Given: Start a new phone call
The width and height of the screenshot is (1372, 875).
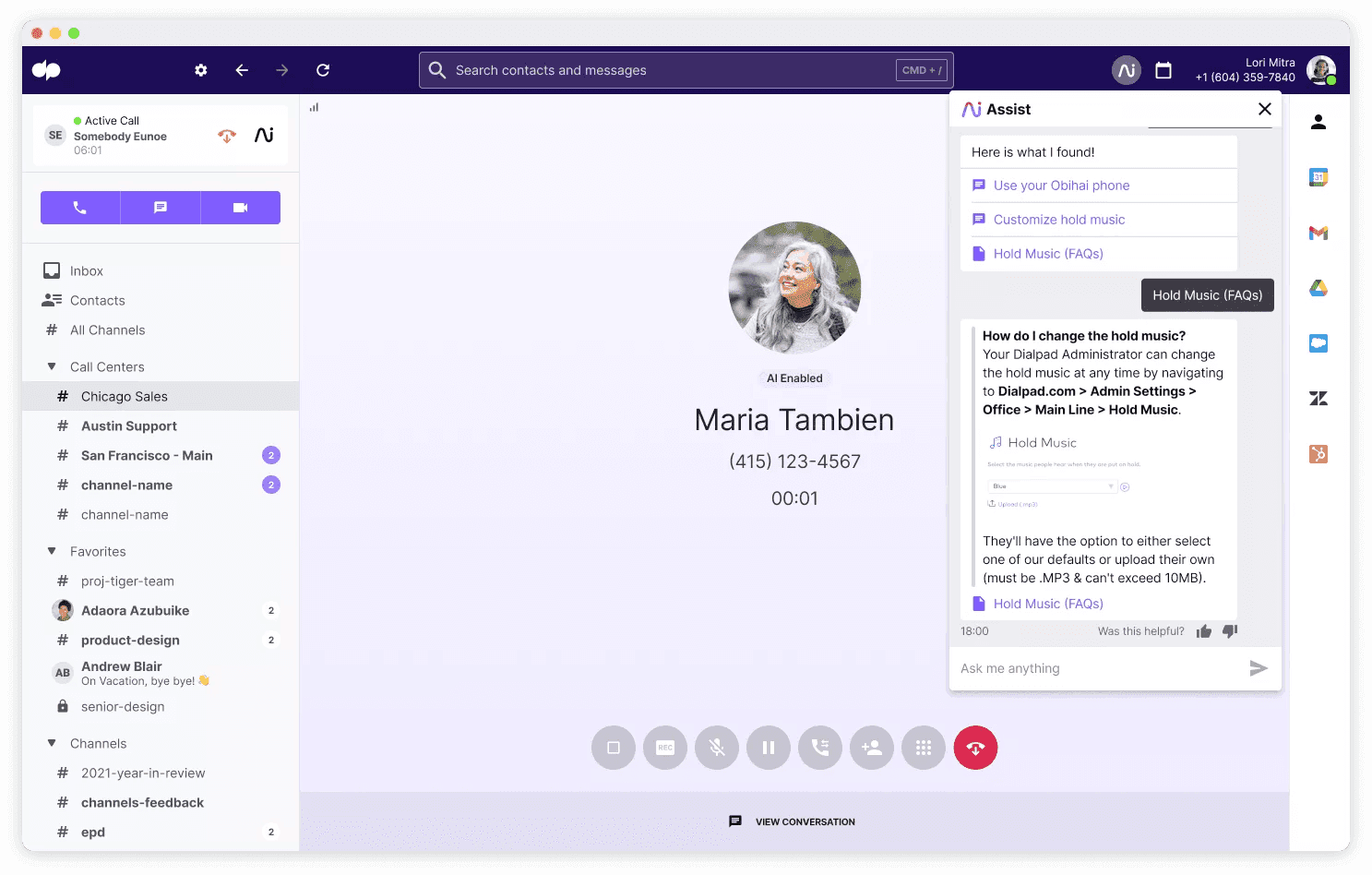Looking at the screenshot, I should pos(80,208).
